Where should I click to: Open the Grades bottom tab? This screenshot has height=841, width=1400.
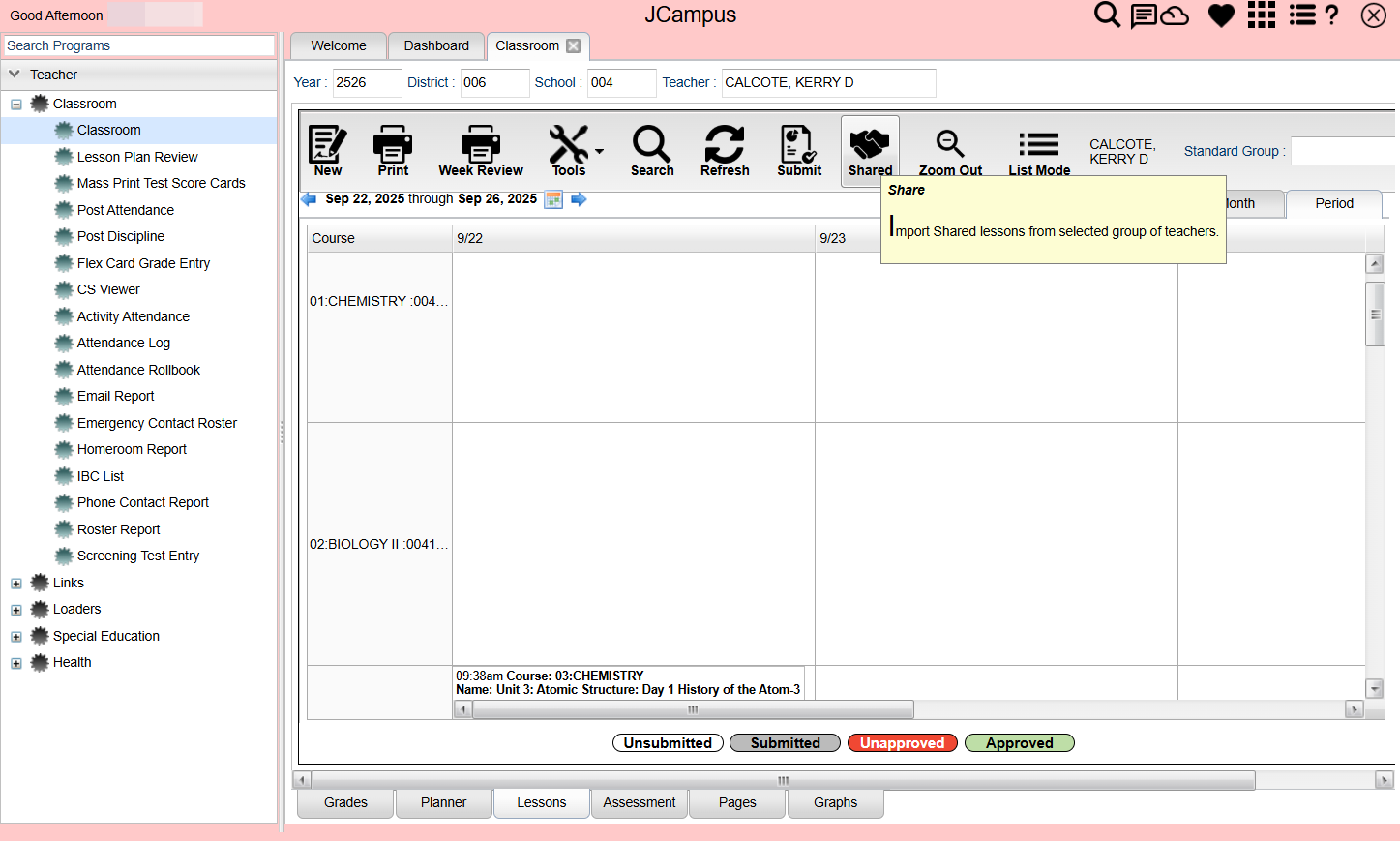pyautogui.click(x=345, y=803)
